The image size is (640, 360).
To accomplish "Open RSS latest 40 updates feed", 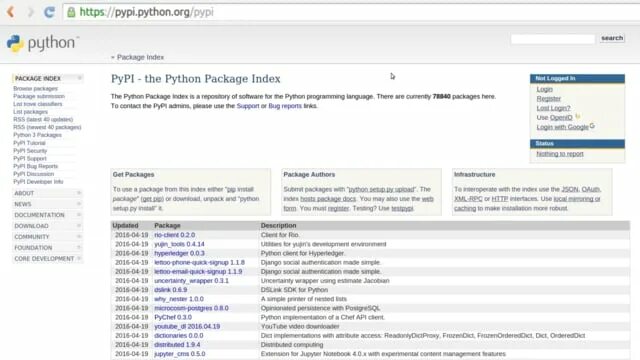I will tap(43, 120).
